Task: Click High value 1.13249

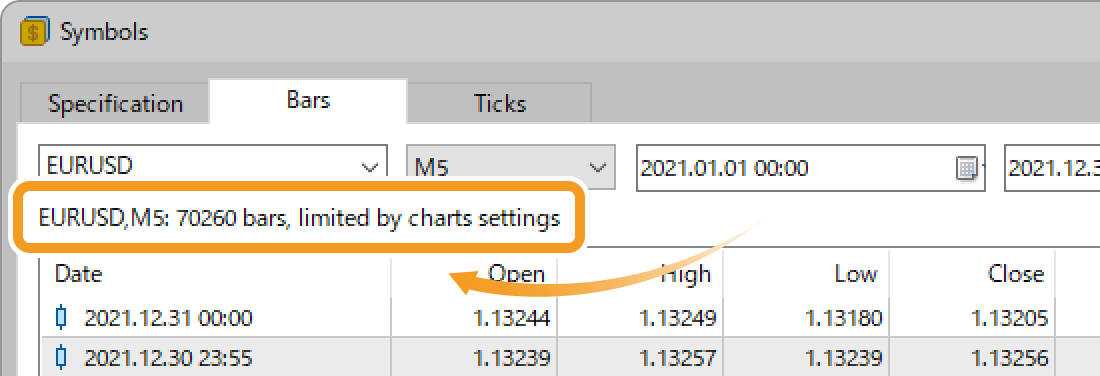Action: tap(678, 318)
